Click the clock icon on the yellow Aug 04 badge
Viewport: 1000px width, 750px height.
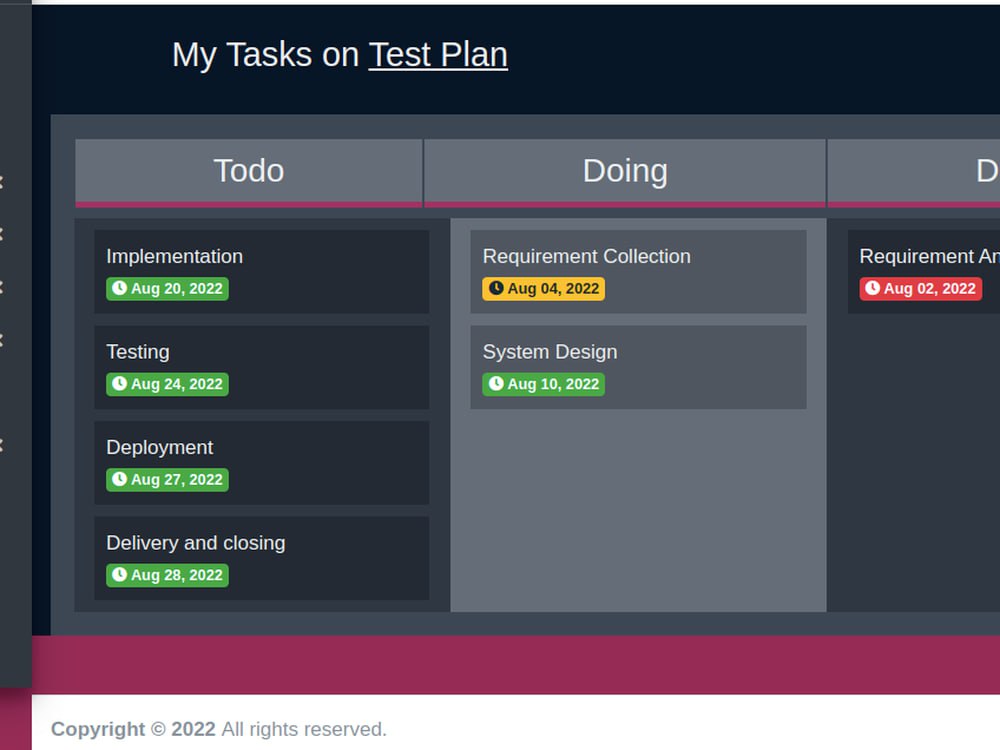pyautogui.click(x=496, y=289)
